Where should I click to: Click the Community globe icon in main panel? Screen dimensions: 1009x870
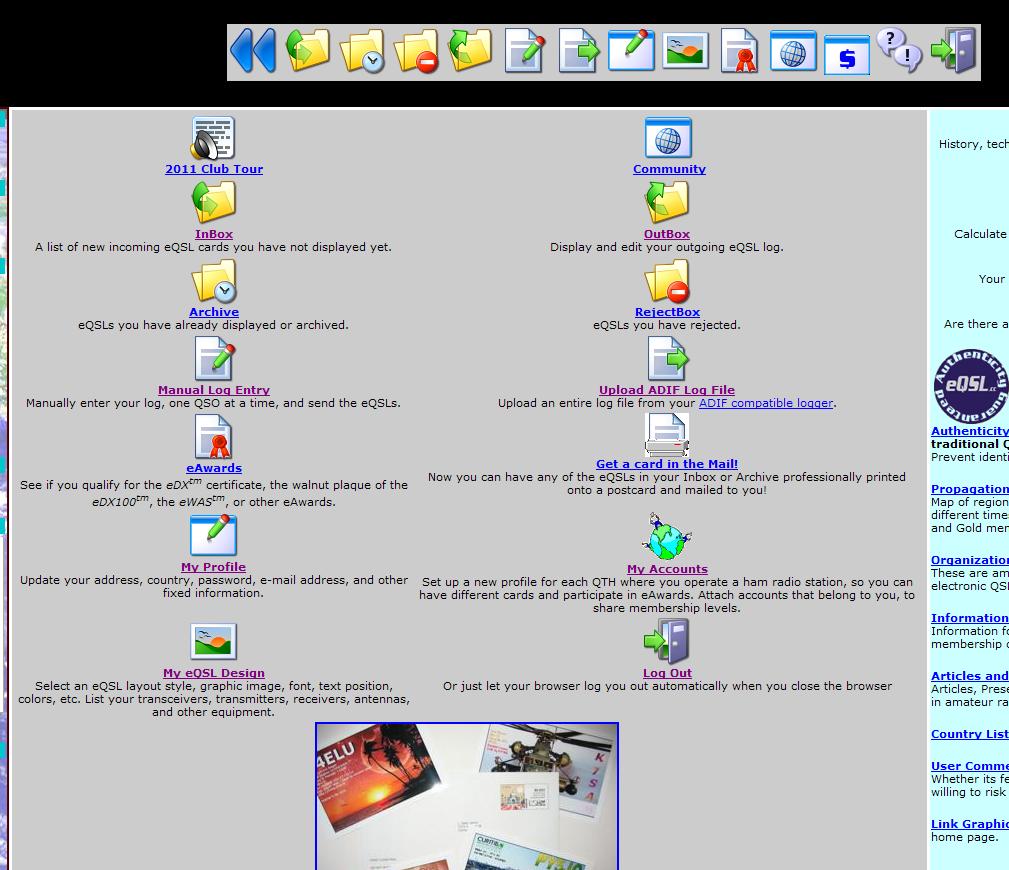(668, 138)
